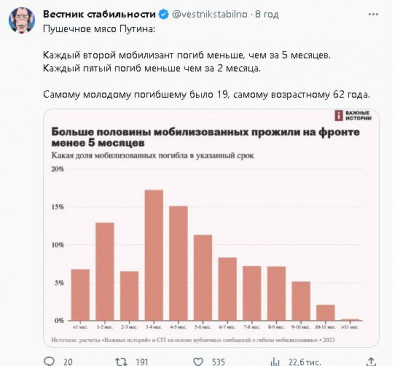
Task: Click the blue verified badge icon
Action: click(x=163, y=14)
